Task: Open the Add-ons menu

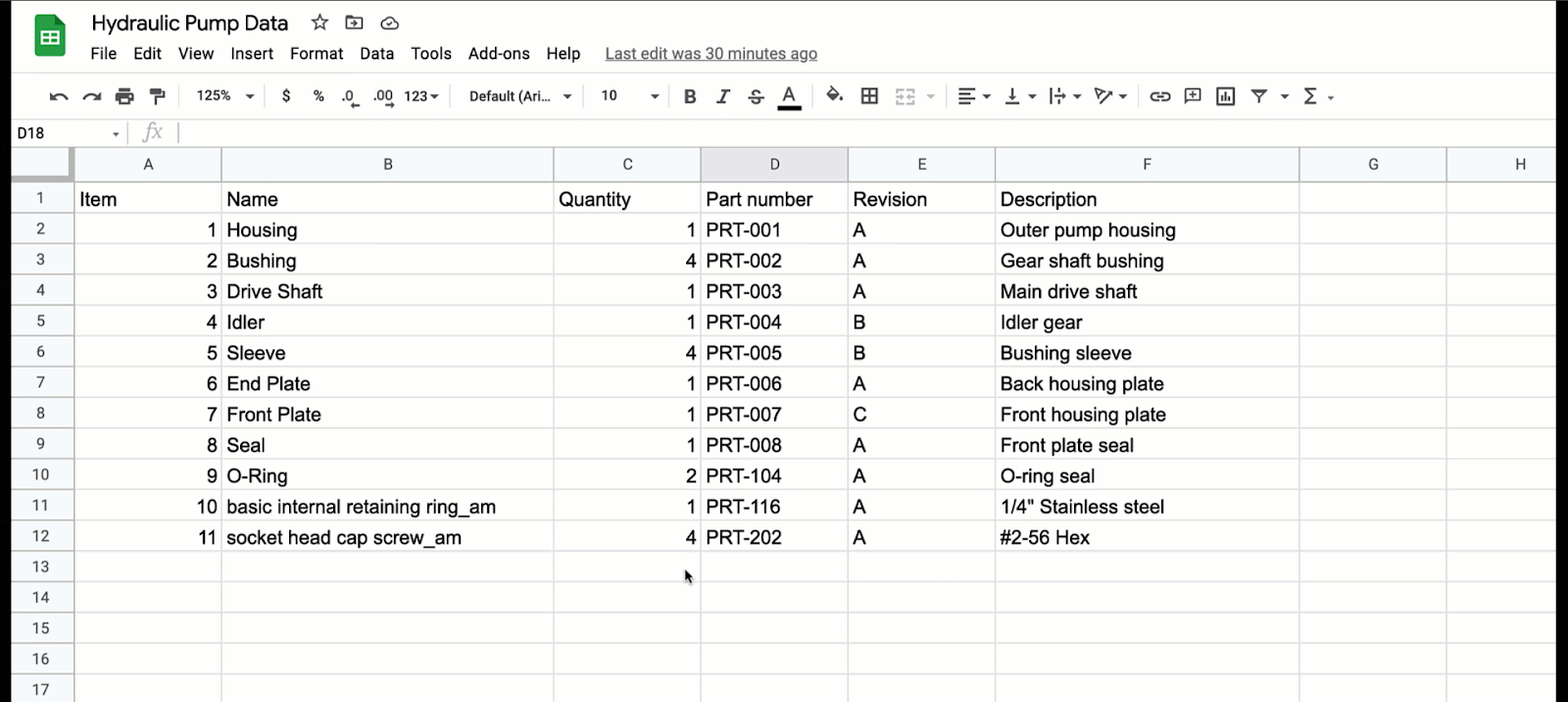Action: tap(499, 54)
